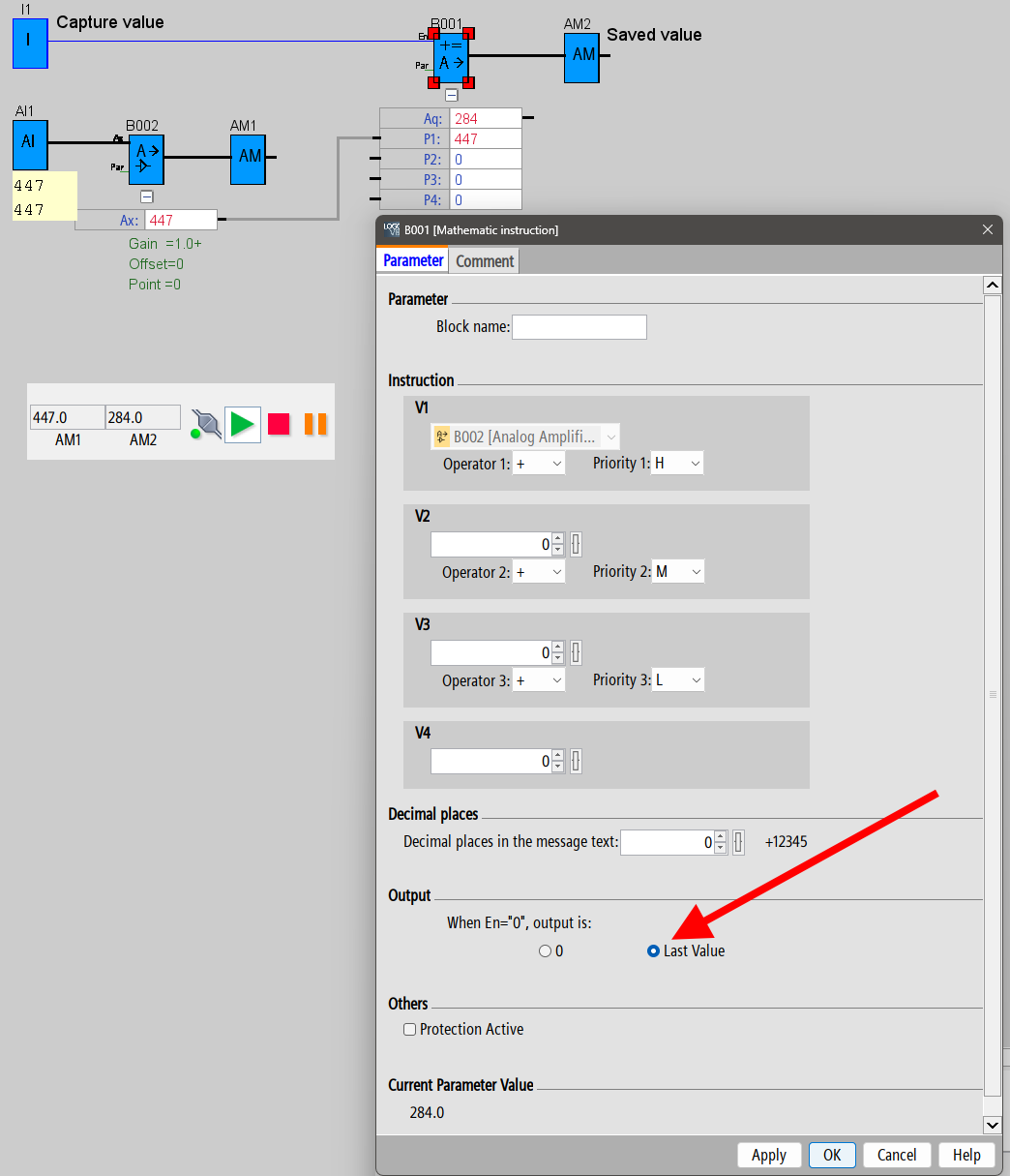Click the Capture value label
The width and height of the screenshot is (1010, 1176).
(110, 22)
